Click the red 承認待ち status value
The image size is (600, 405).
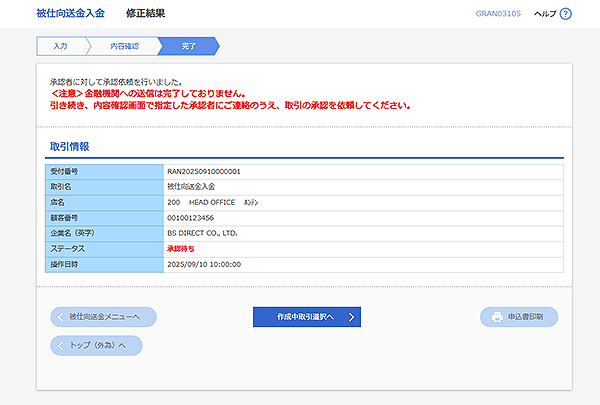click(x=181, y=249)
